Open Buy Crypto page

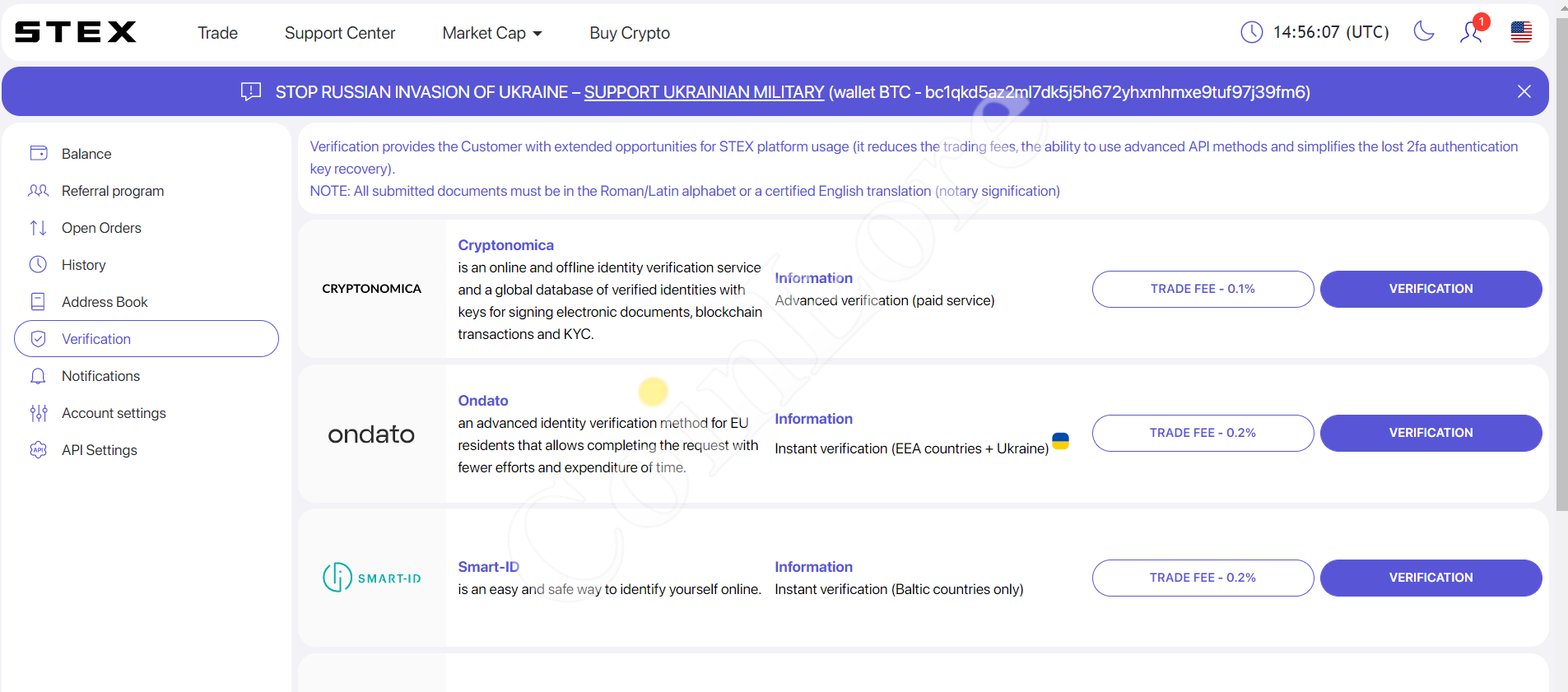630,33
